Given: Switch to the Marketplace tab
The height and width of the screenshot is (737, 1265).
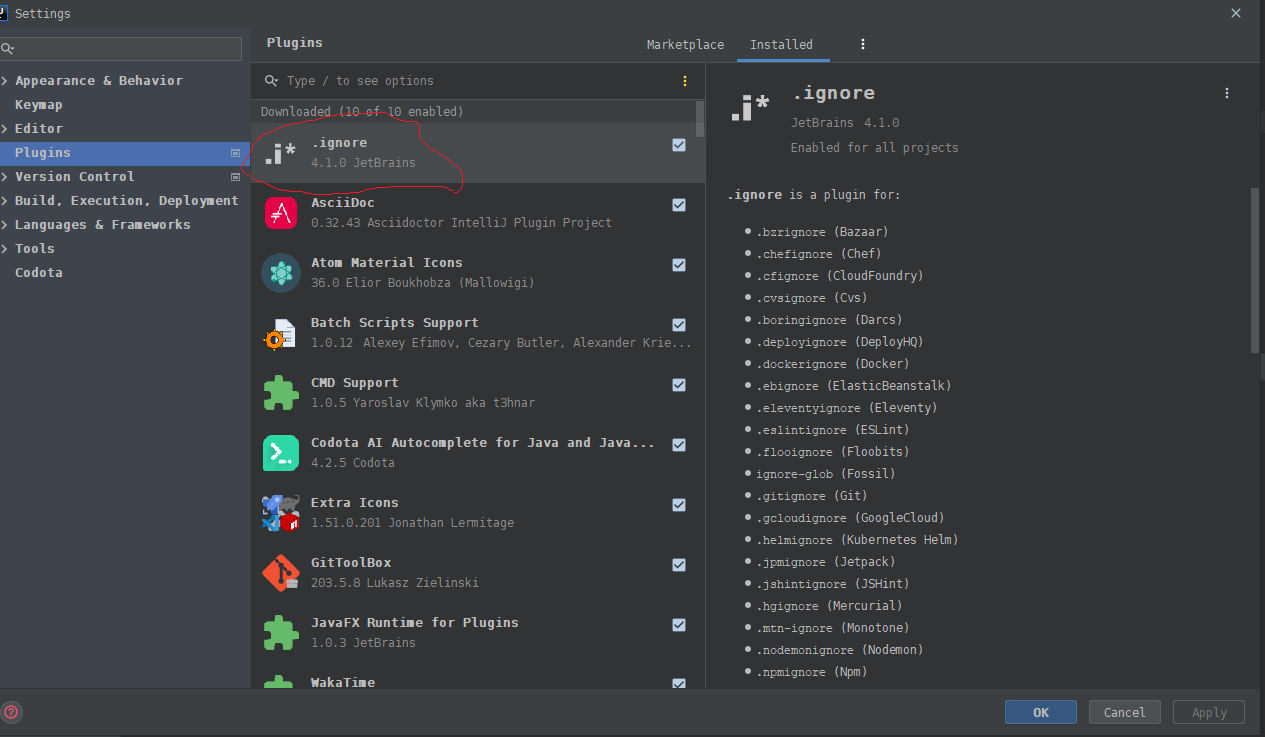Looking at the screenshot, I should [685, 45].
